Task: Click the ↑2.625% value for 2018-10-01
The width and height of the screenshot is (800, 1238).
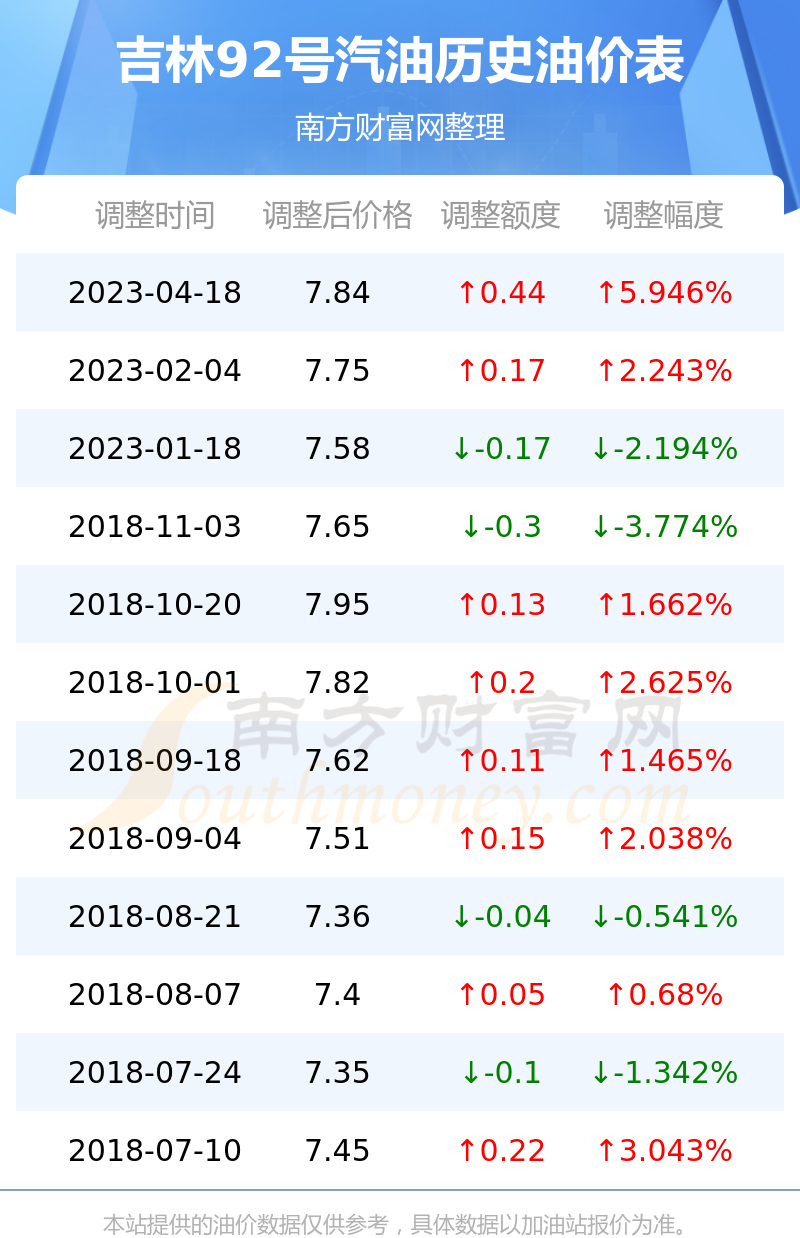Action: click(x=664, y=683)
